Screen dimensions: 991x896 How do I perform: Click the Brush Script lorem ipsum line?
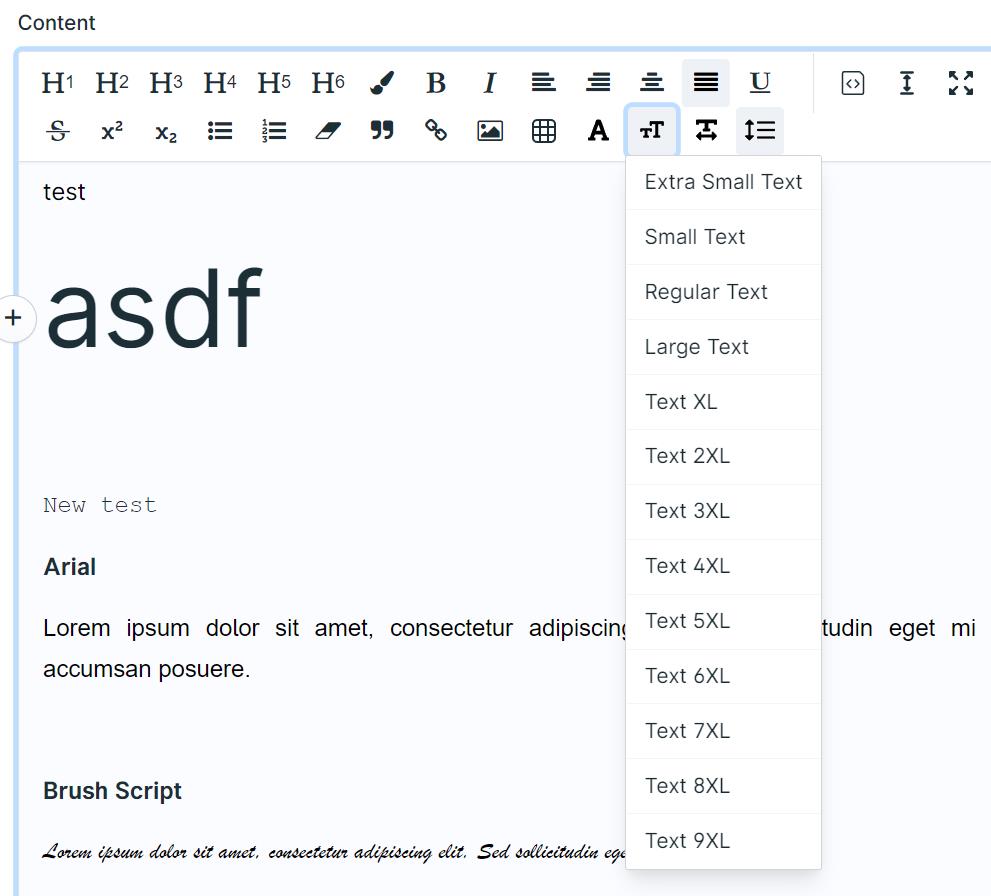pos(334,852)
